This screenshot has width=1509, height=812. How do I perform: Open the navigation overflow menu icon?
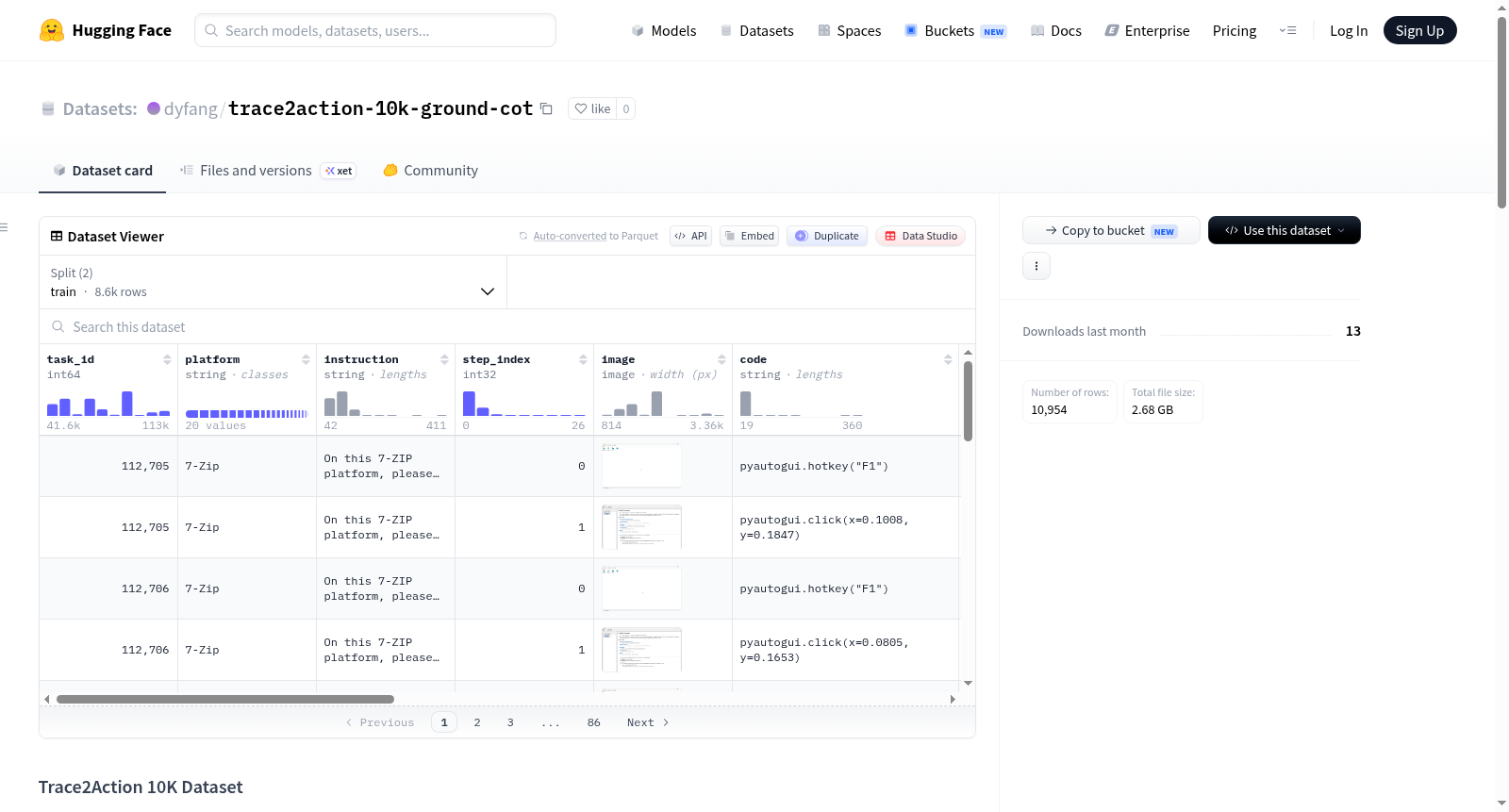1287,30
